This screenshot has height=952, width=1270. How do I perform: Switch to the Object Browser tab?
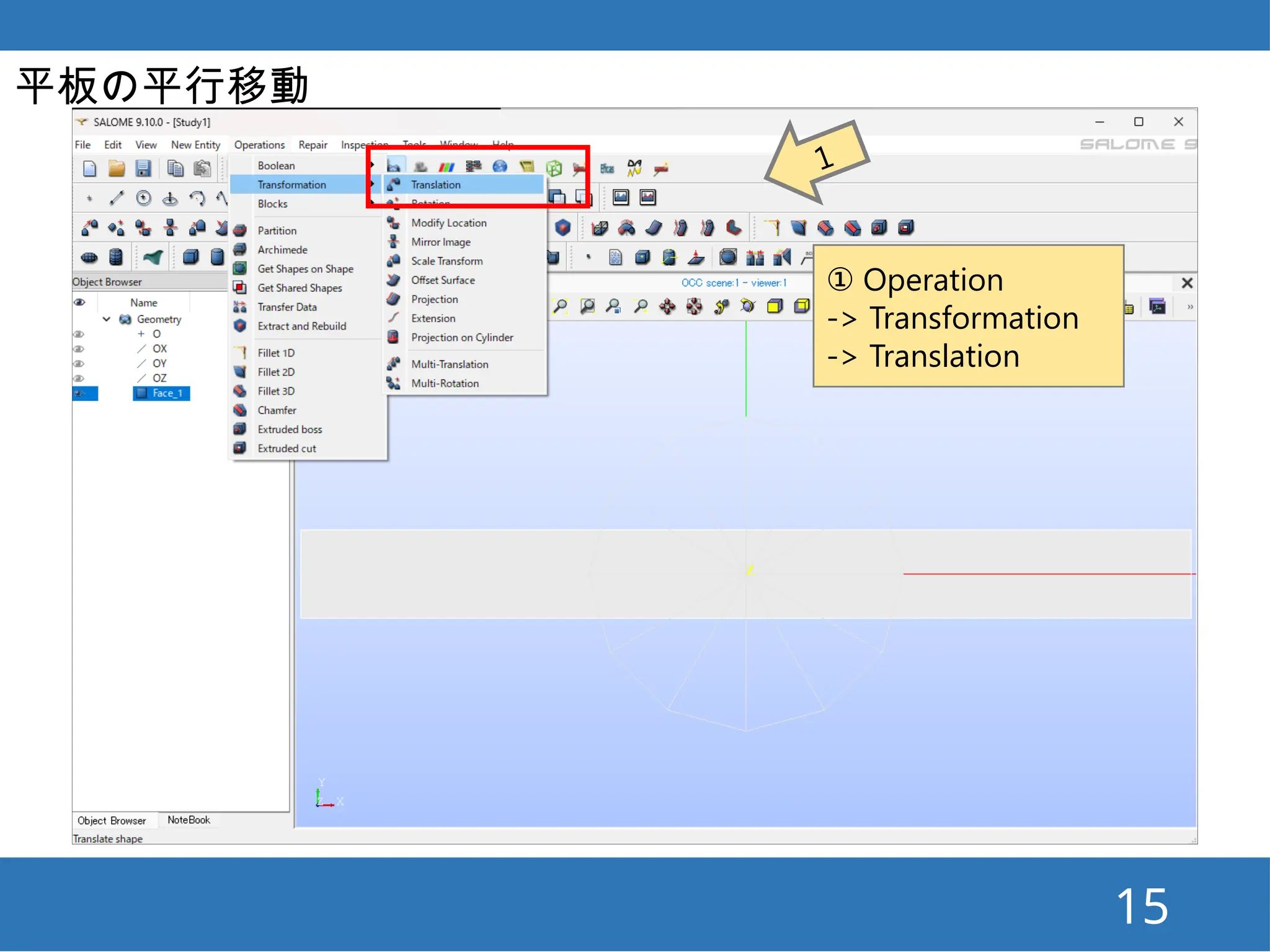click(x=112, y=821)
